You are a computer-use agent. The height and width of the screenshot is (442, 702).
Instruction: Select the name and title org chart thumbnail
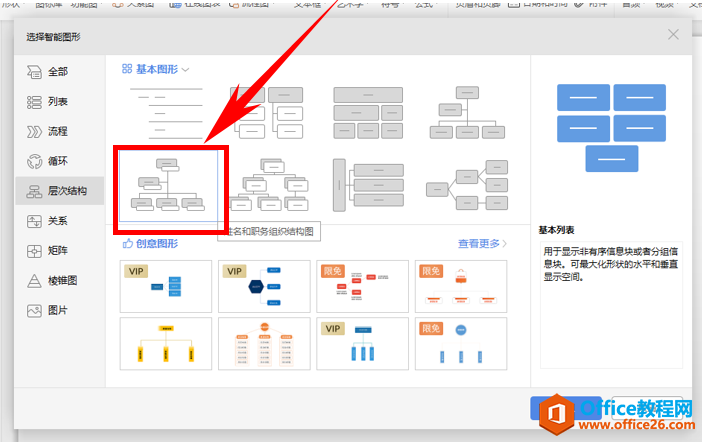tap(168, 185)
